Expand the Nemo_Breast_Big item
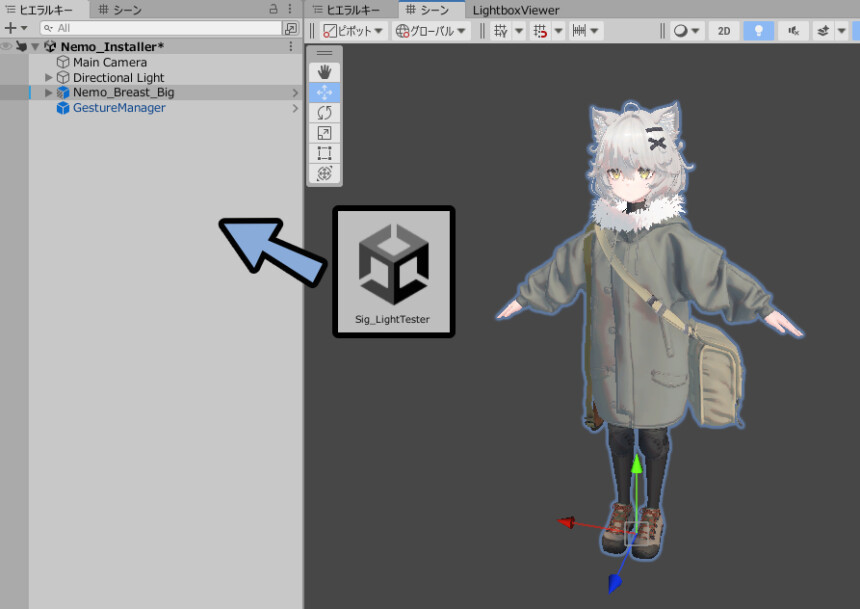The image size is (860, 609). 48,93
